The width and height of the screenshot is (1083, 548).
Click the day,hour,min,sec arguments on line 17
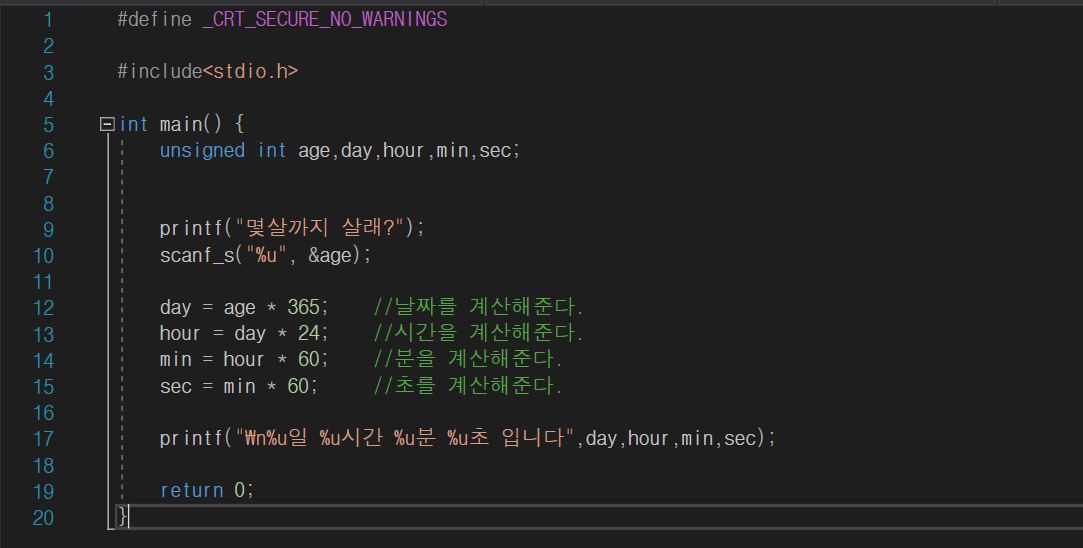(x=671, y=438)
